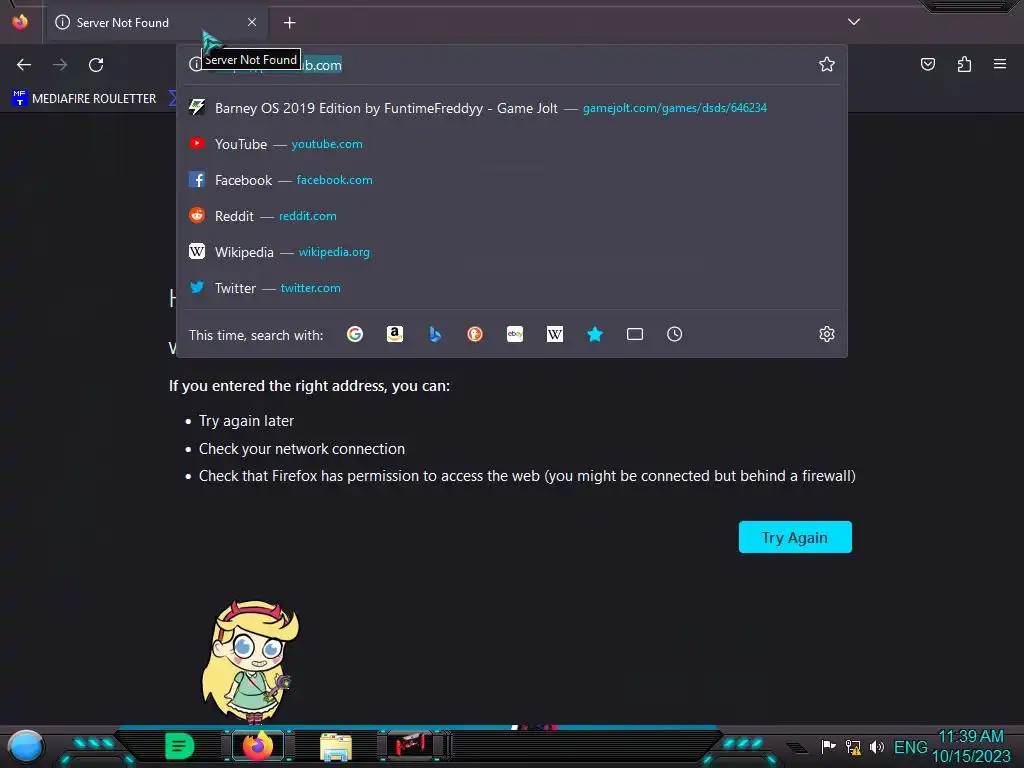Viewport: 1024px width, 768px height.
Task: Click 'This time, search with:' label
Action: coord(256,335)
